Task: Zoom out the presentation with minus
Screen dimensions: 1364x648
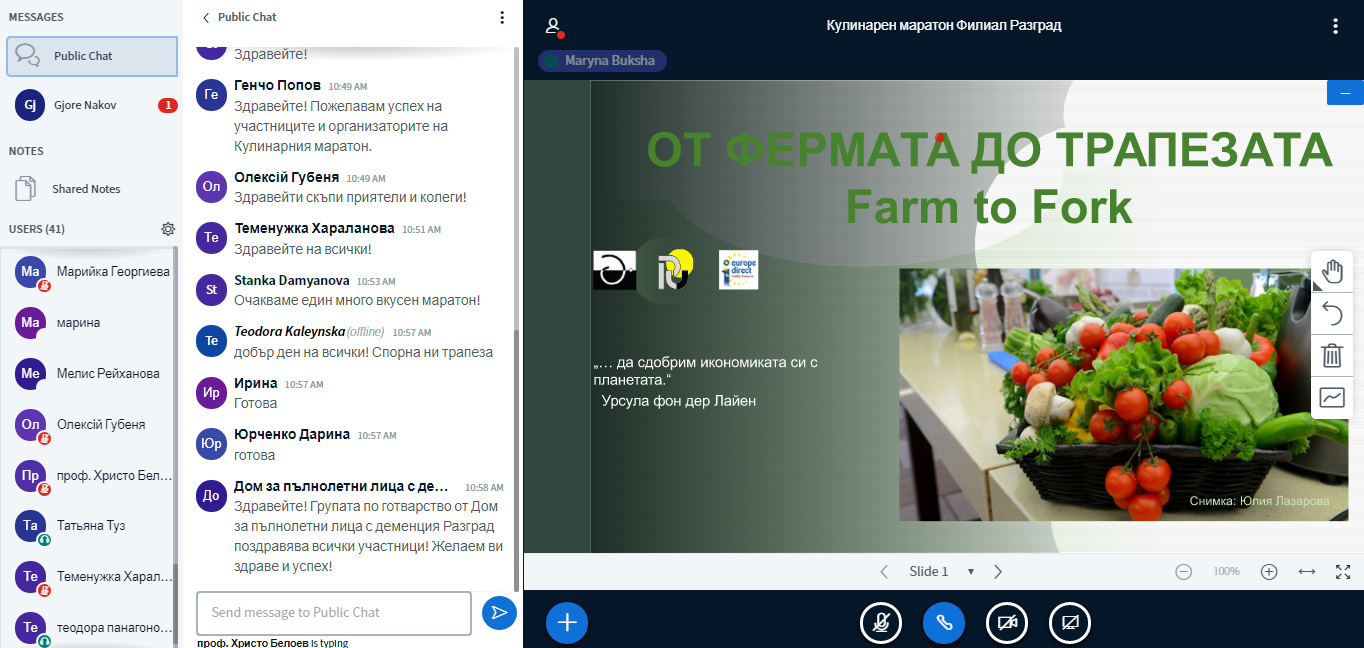Action: [1184, 572]
